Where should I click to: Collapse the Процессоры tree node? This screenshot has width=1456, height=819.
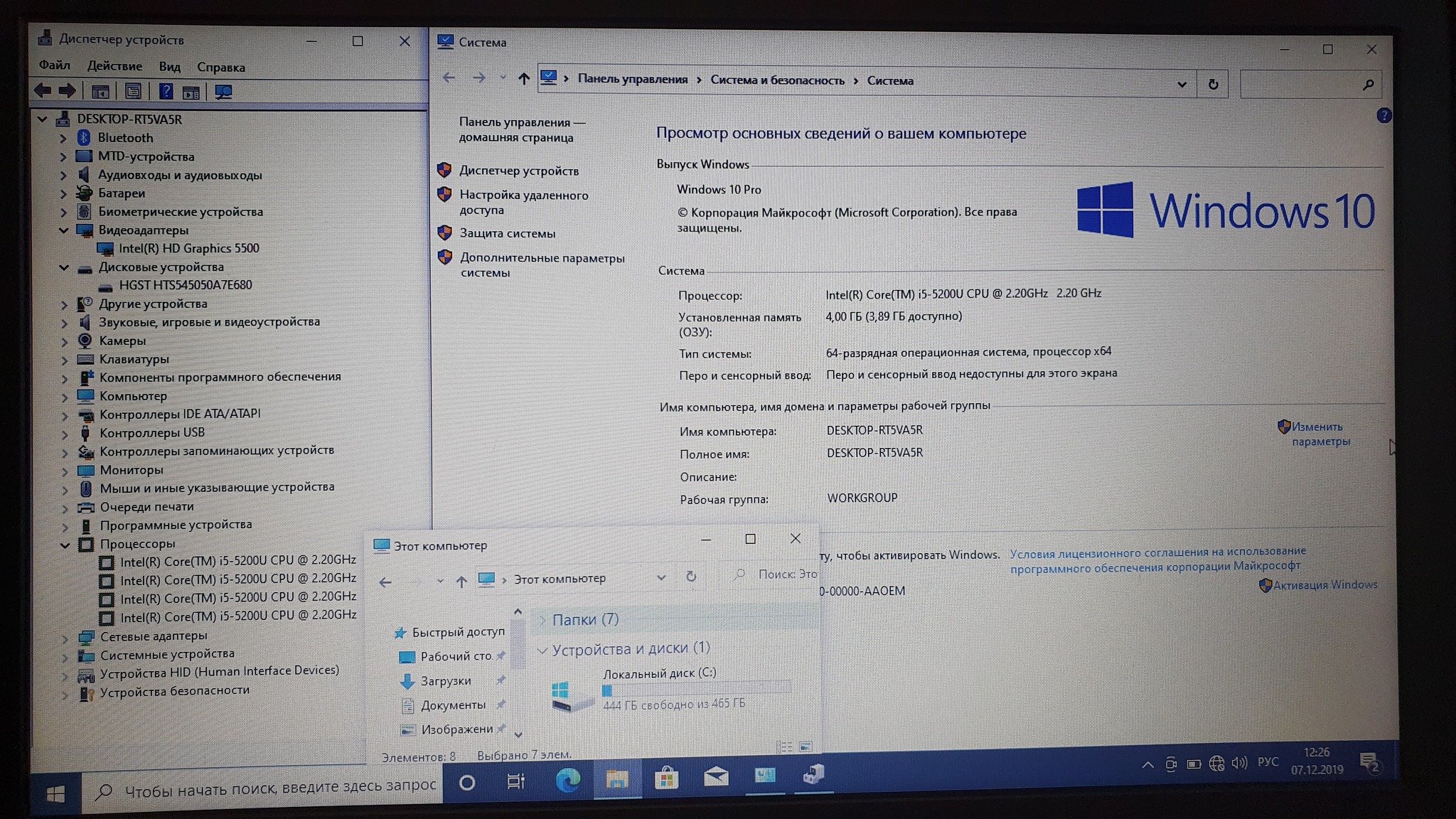(x=65, y=545)
